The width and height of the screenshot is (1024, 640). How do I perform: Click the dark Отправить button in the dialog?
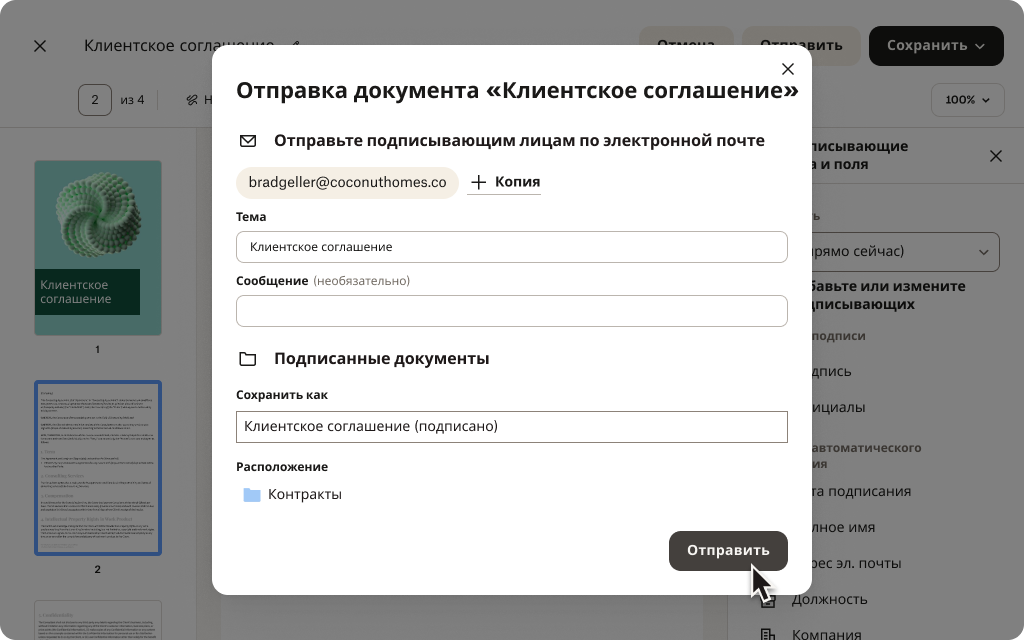pos(728,551)
